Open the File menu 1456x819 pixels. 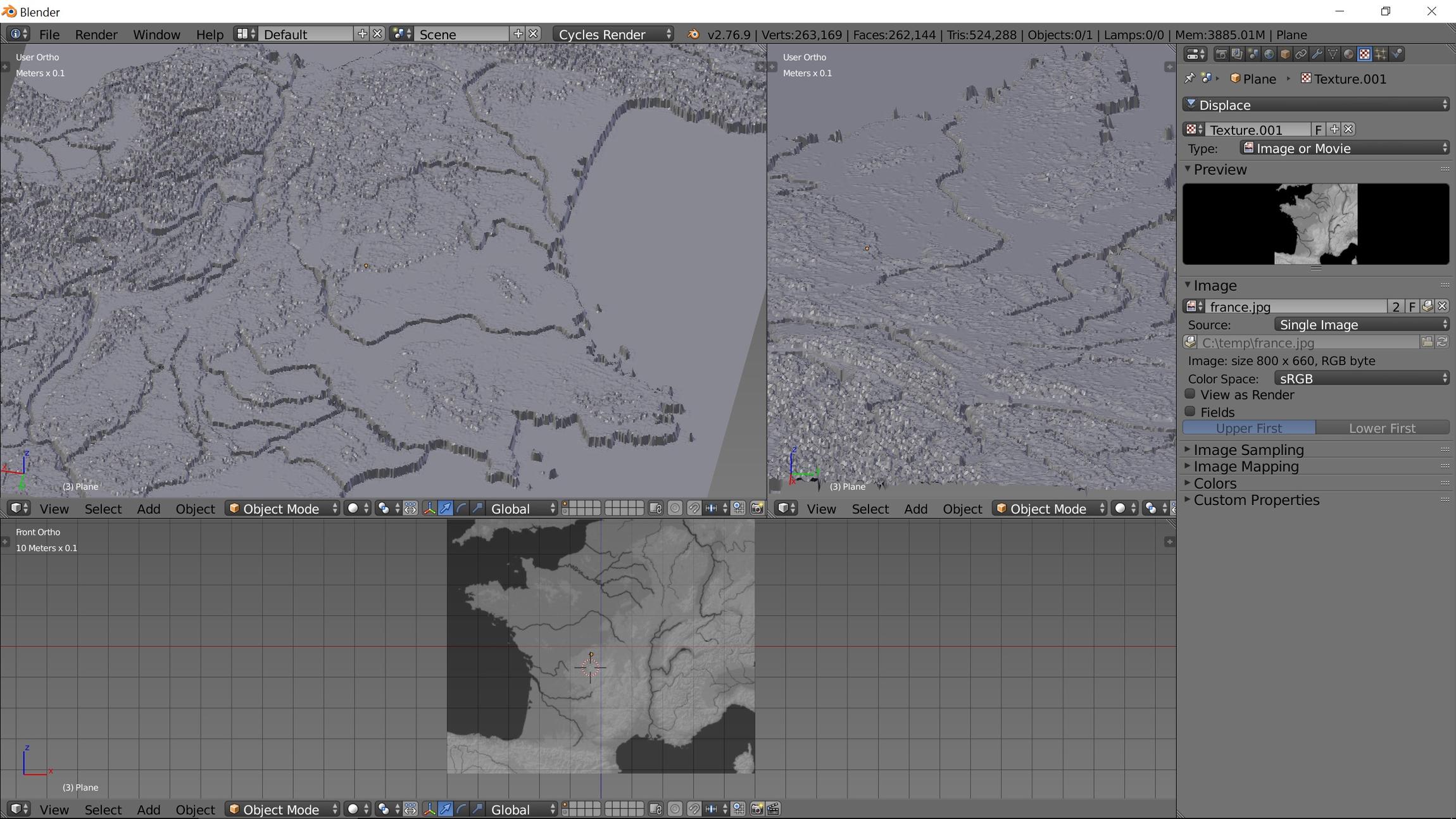point(49,34)
